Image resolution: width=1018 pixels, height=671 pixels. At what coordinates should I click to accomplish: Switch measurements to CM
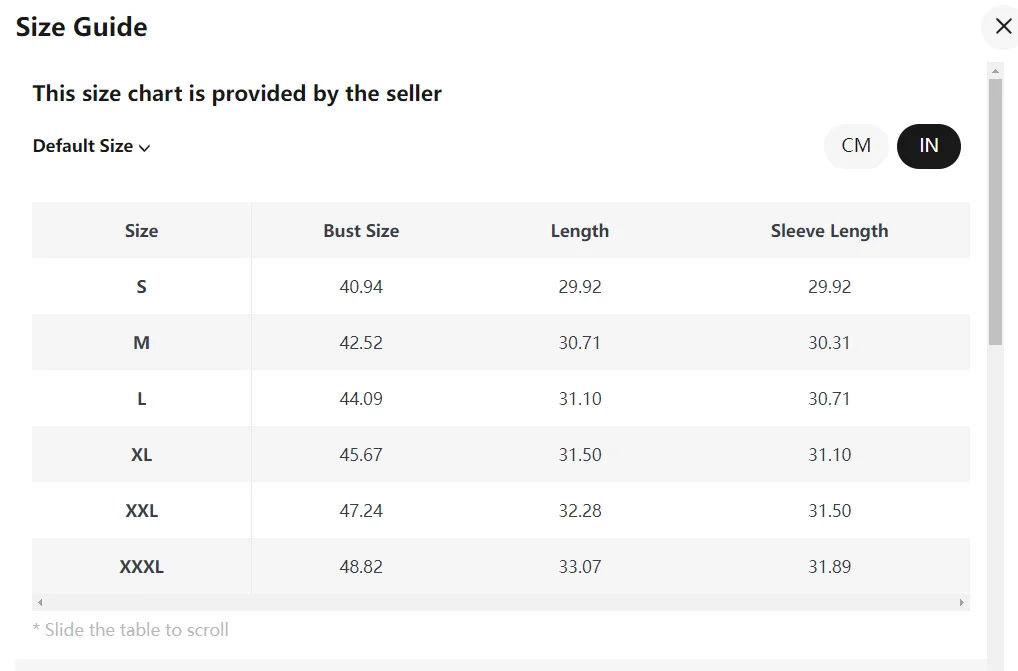pyautogui.click(x=856, y=146)
